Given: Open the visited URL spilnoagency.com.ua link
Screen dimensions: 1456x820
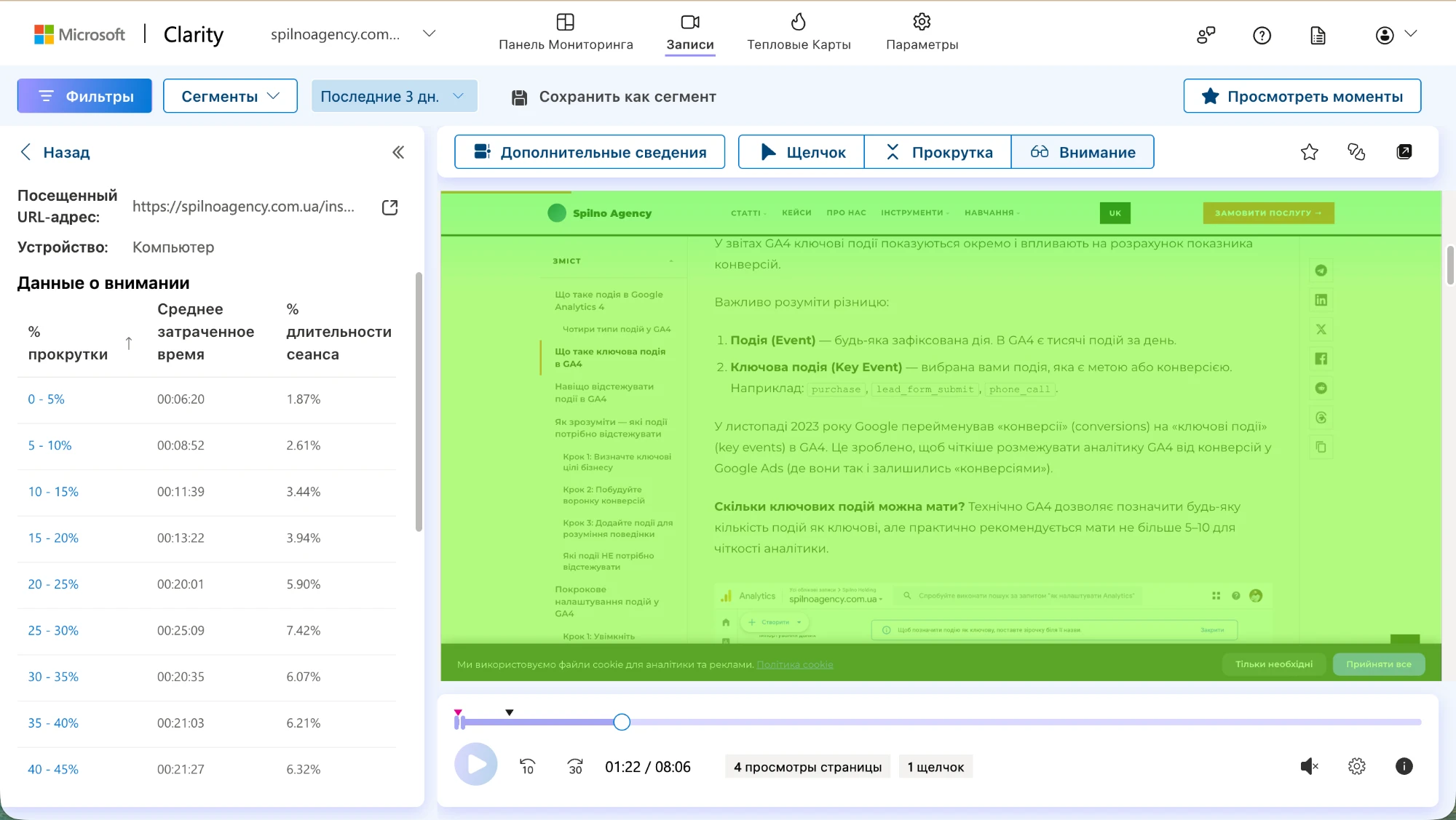Looking at the screenshot, I should [243, 207].
